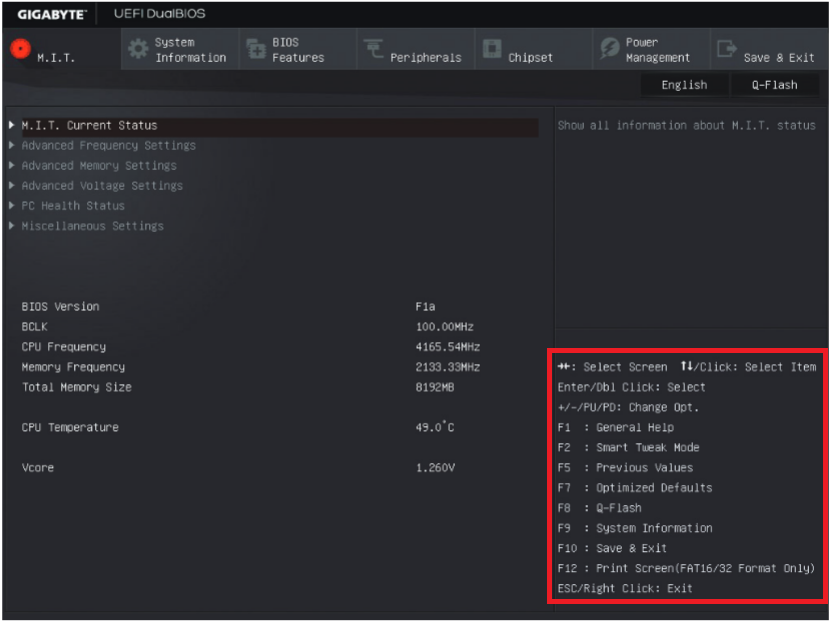Click the English language button
The width and height of the screenshot is (834, 623).
tap(685, 85)
